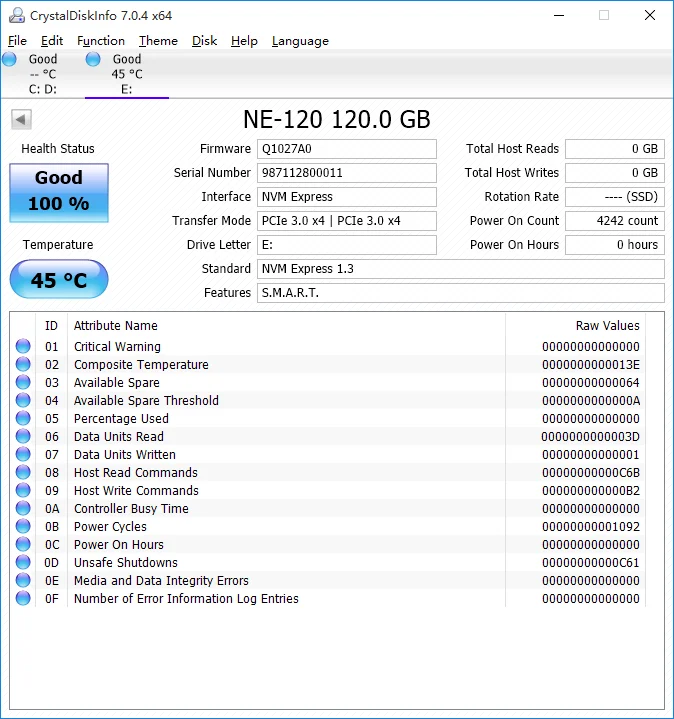Open the Theme menu
674x719 pixels.
click(158, 41)
